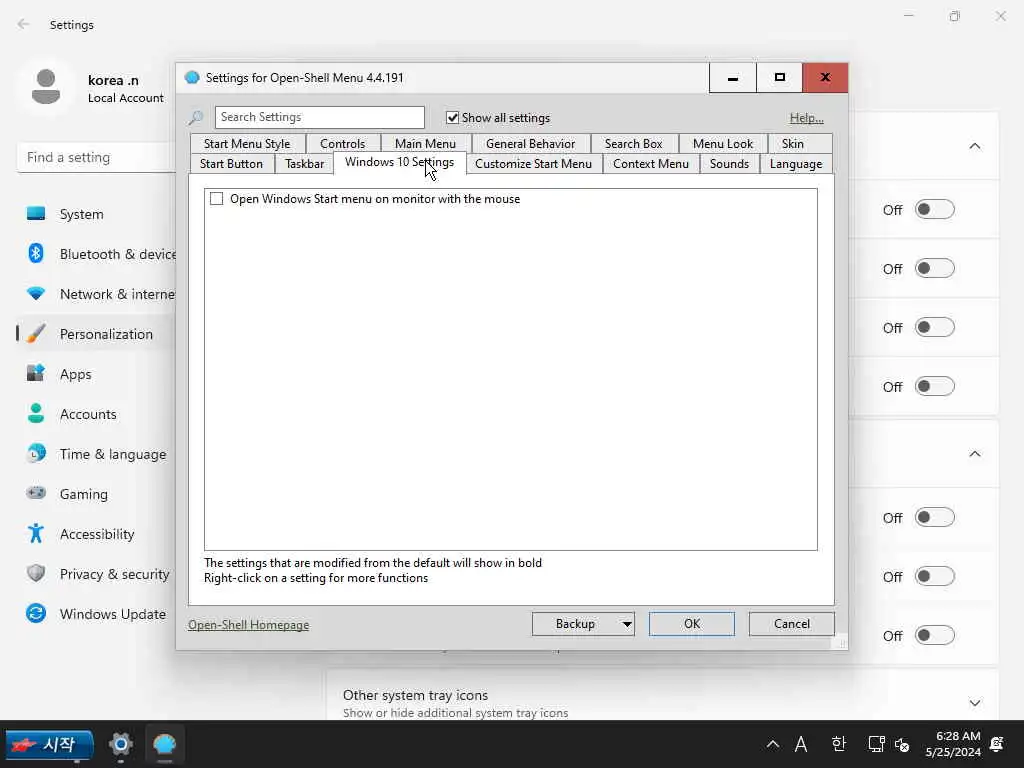Turn on the sixth Off toggle in Settings
This screenshot has width=1024, height=768.
(935, 577)
